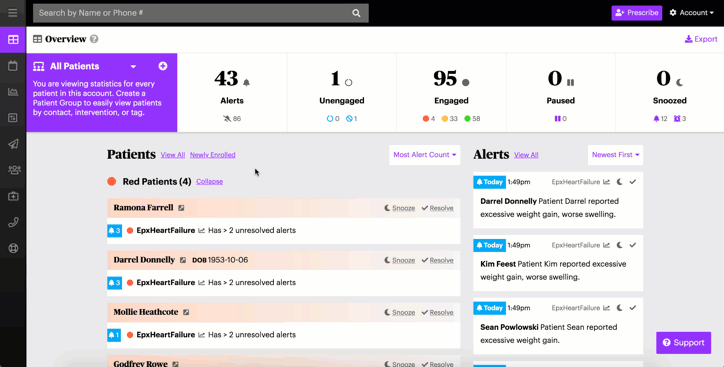Click the Newly Enrolled link
Image resolution: width=724 pixels, height=367 pixels.
[x=212, y=155]
